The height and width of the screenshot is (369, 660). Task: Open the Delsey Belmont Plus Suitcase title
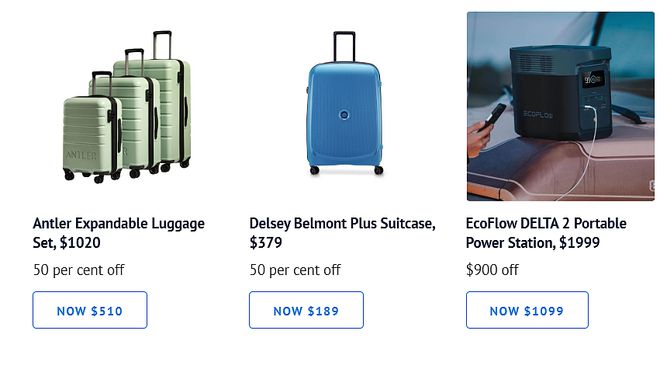[x=342, y=233]
